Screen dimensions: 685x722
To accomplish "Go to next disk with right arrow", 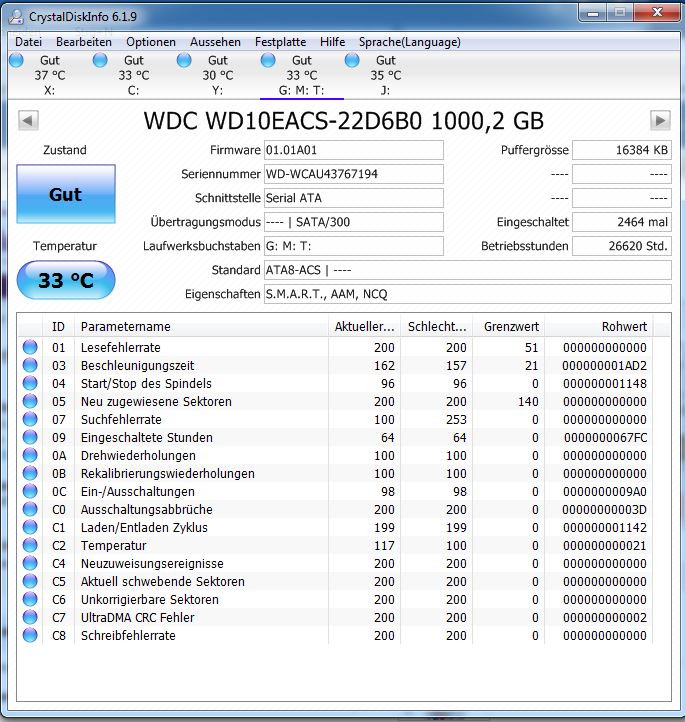I will click(660, 121).
